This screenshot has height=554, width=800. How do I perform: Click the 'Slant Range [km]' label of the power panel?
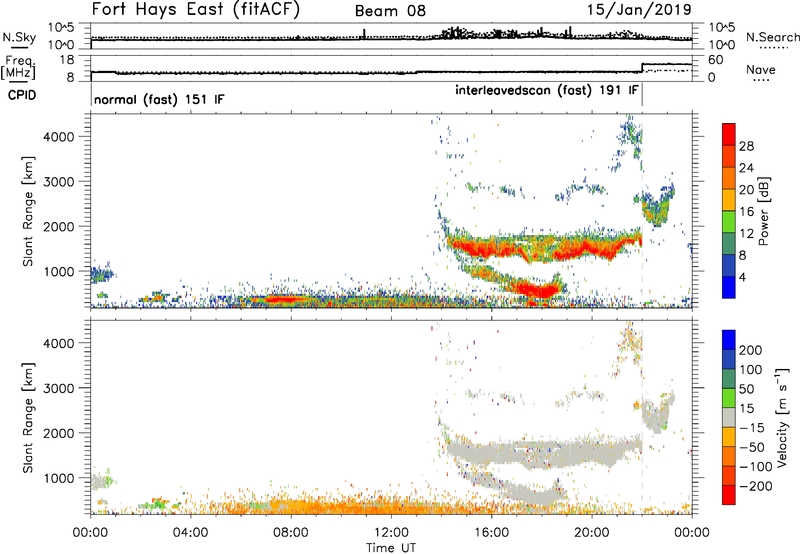[28, 211]
